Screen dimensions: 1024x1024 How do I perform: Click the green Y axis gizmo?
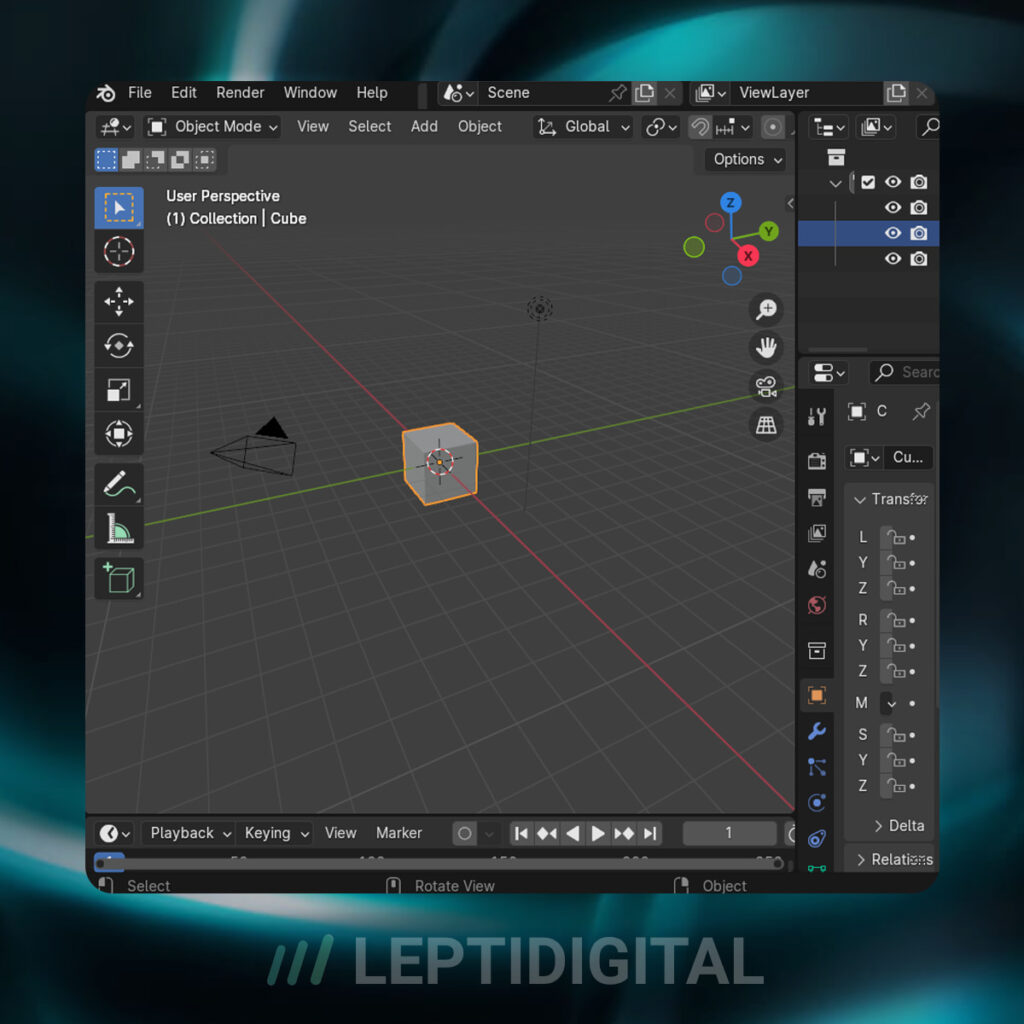point(769,231)
